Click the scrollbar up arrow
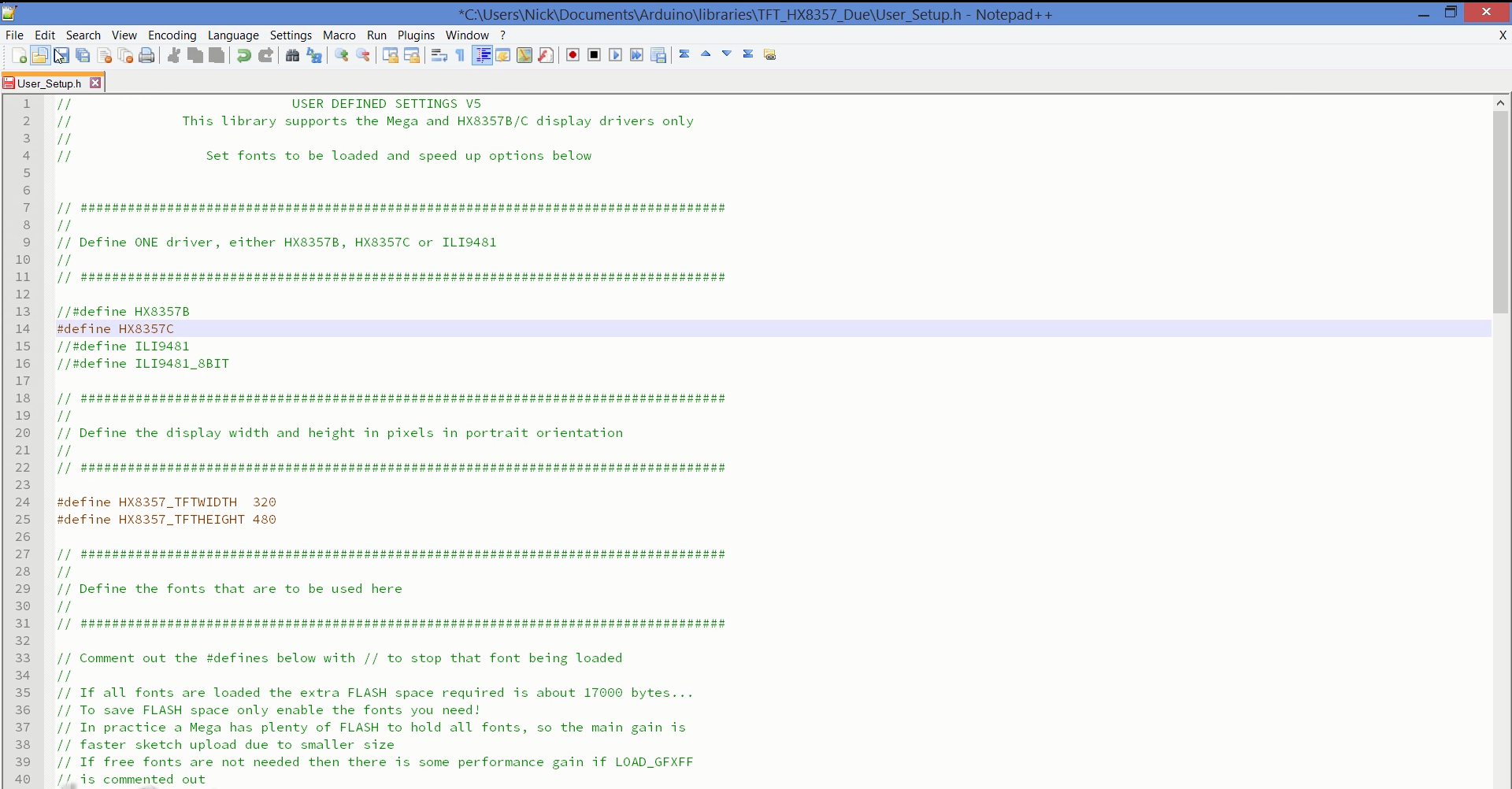Viewport: 1512px width, 789px height. pyautogui.click(x=1500, y=103)
